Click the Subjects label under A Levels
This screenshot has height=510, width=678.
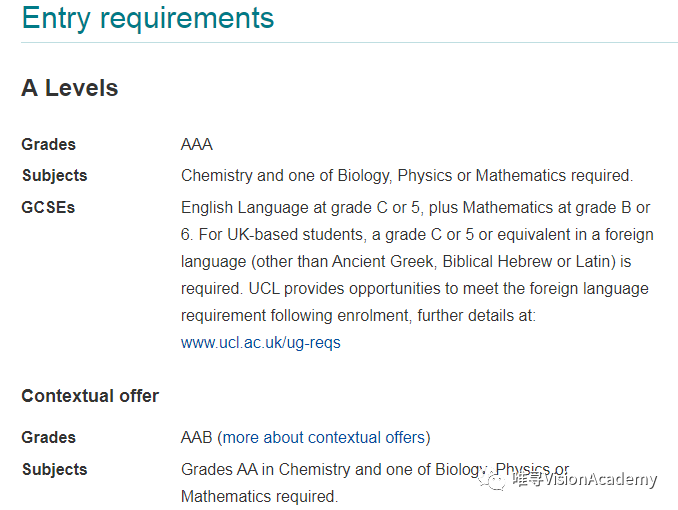(x=54, y=176)
